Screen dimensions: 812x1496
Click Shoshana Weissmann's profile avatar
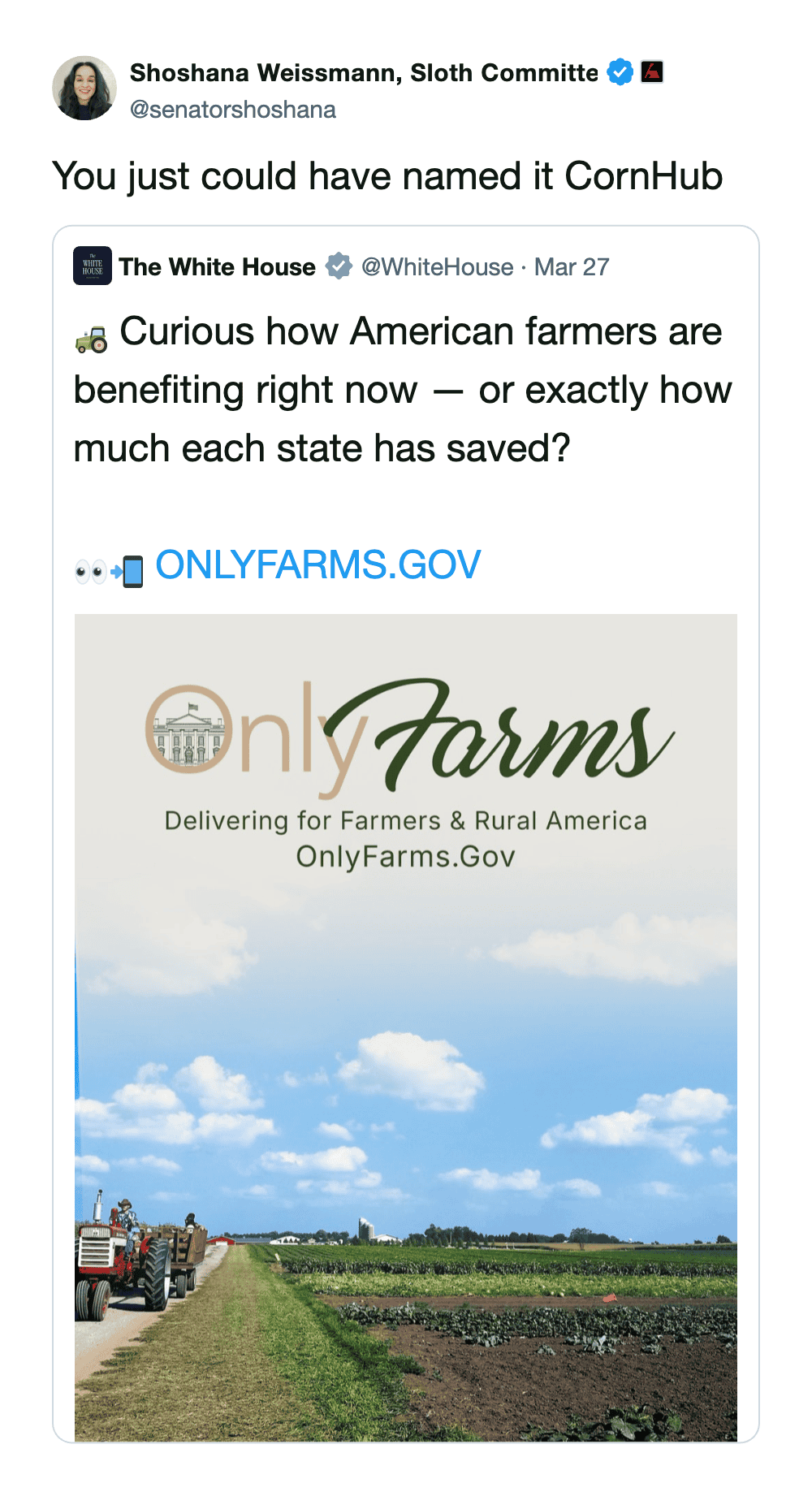[84, 88]
